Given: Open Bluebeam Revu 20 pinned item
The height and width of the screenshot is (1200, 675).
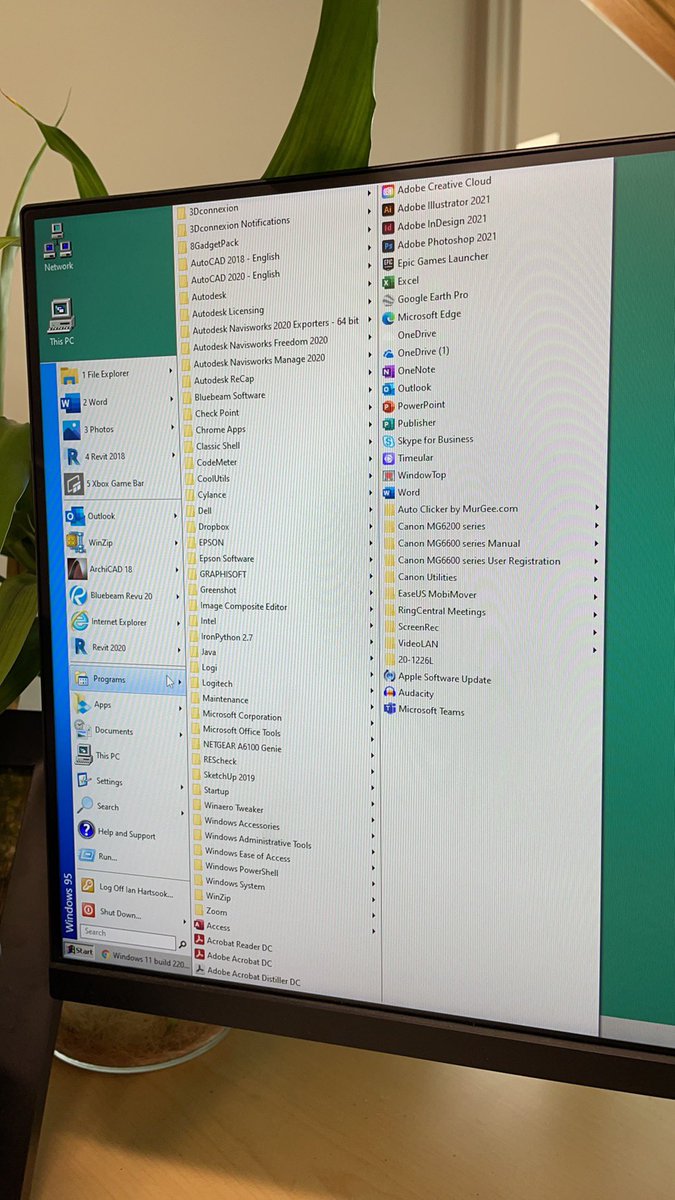Looking at the screenshot, I should [114, 595].
